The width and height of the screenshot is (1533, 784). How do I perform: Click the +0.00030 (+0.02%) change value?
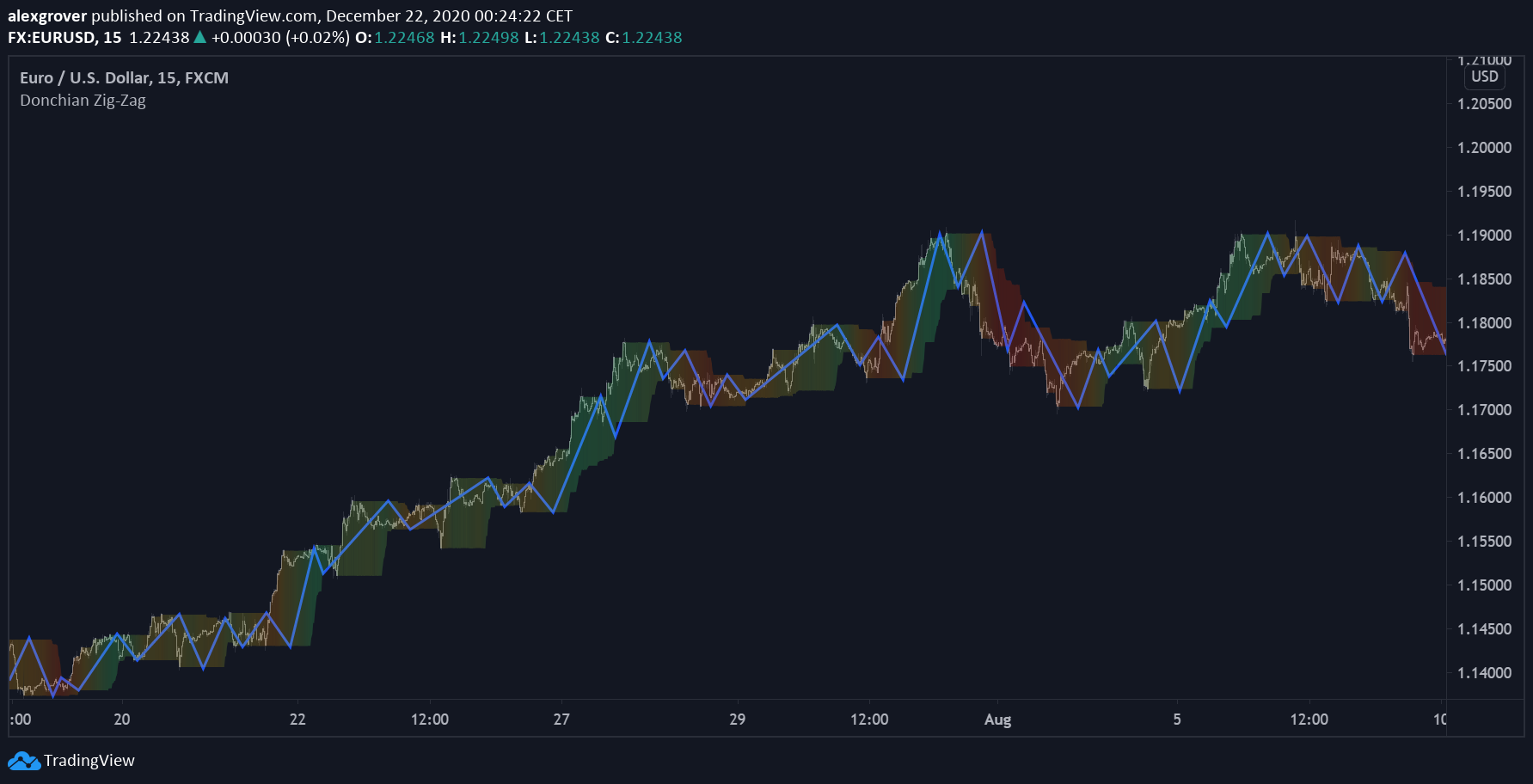coord(280,38)
